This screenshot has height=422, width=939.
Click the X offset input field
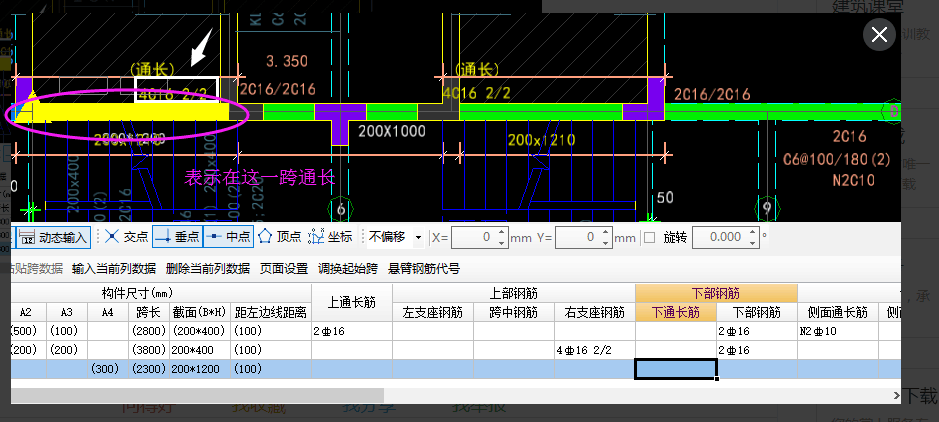coord(474,237)
